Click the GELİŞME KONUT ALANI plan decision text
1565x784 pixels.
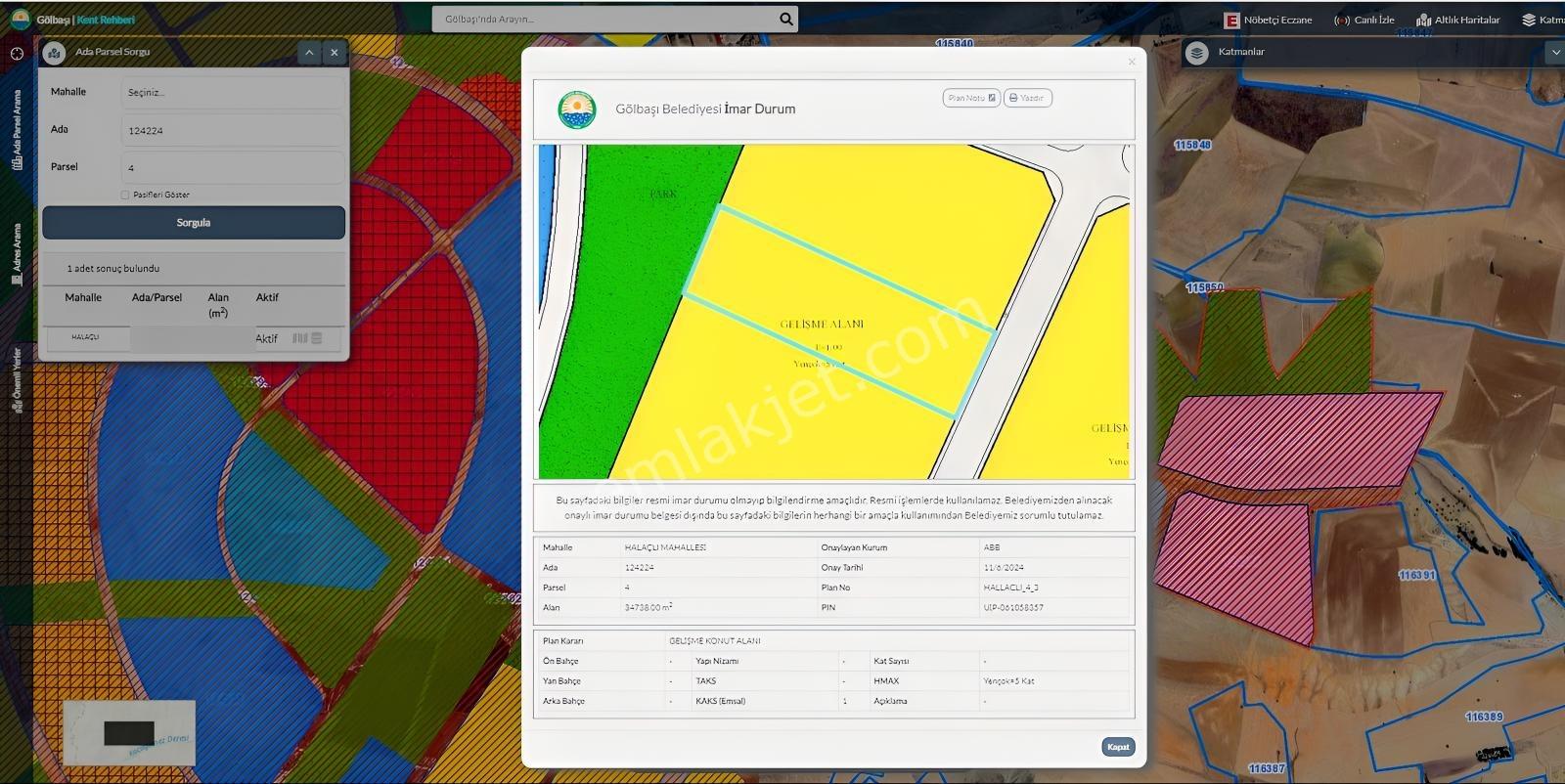pyautogui.click(x=715, y=641)
